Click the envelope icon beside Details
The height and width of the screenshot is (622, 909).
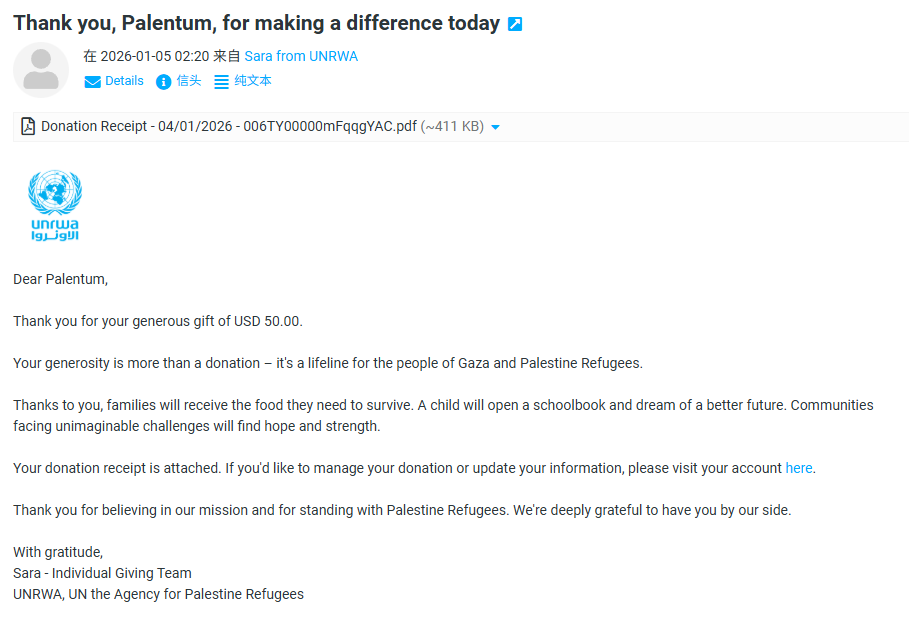click(x=92, y=82)
